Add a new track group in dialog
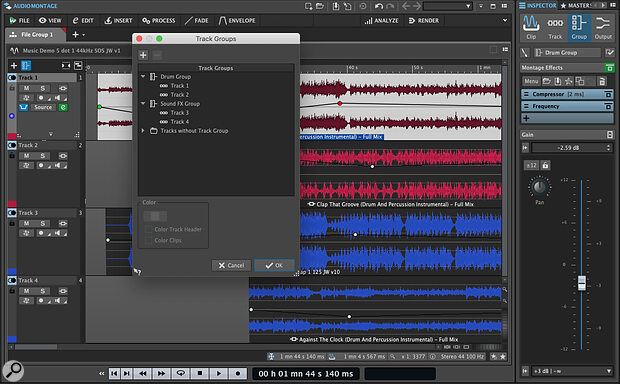 [143, 55]
